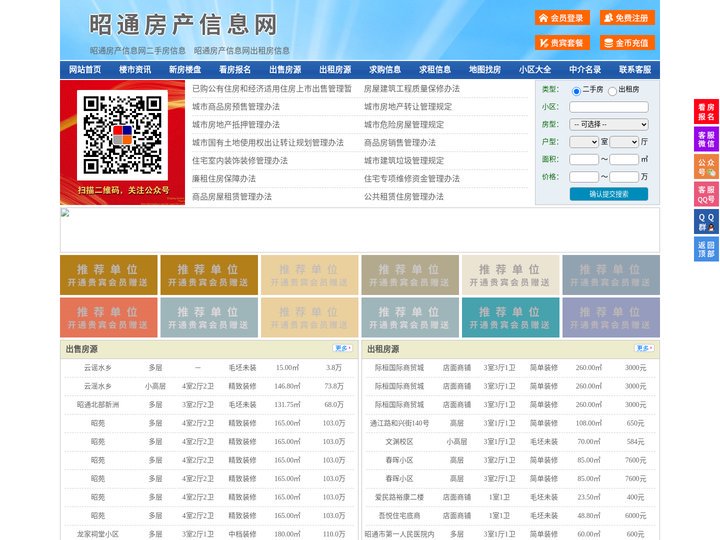Open link 公共租赁住房管理办法

pyautogui.click(x=404, y=197)
